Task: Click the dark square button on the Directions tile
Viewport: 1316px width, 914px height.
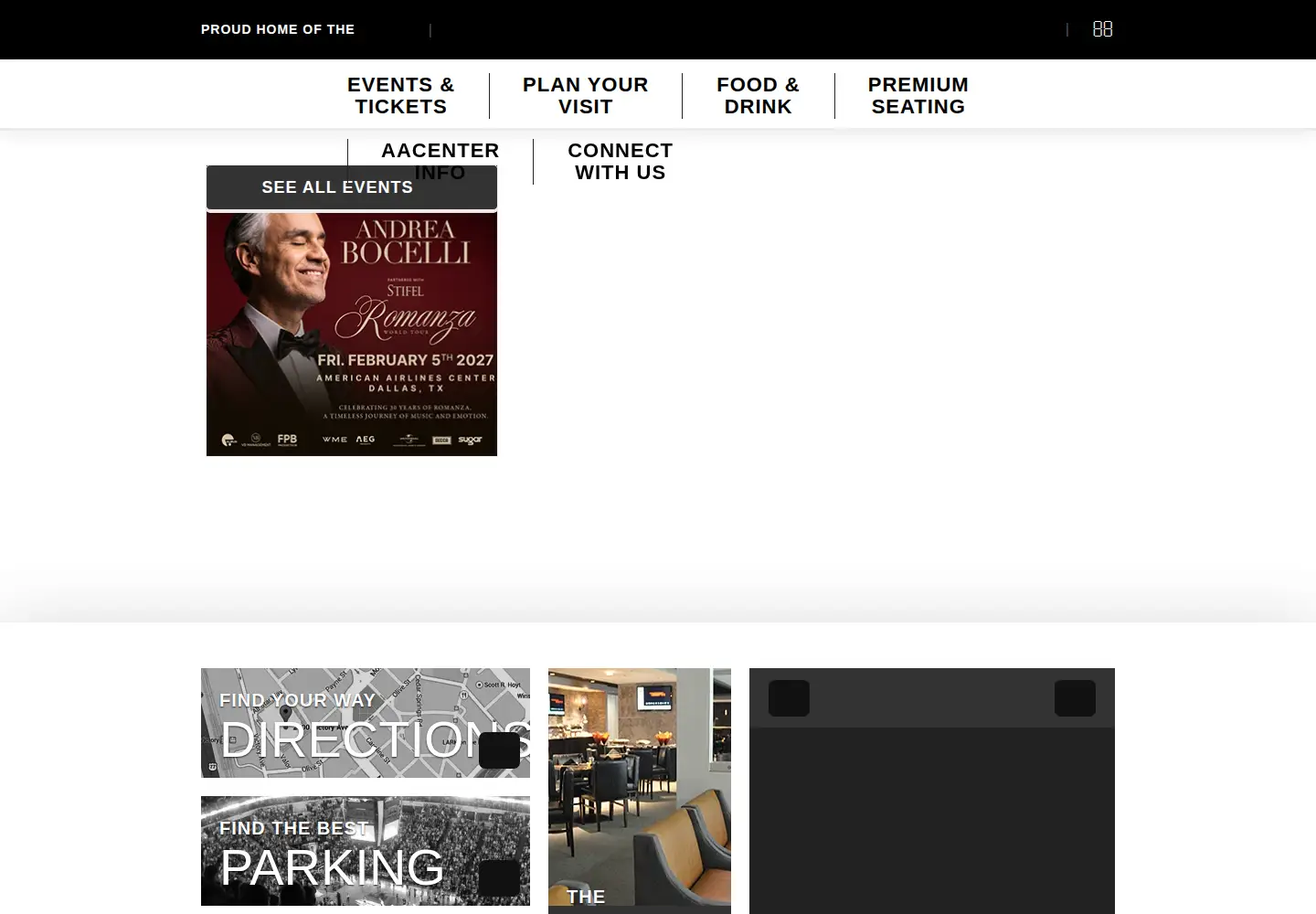Action: pos(499,750)
